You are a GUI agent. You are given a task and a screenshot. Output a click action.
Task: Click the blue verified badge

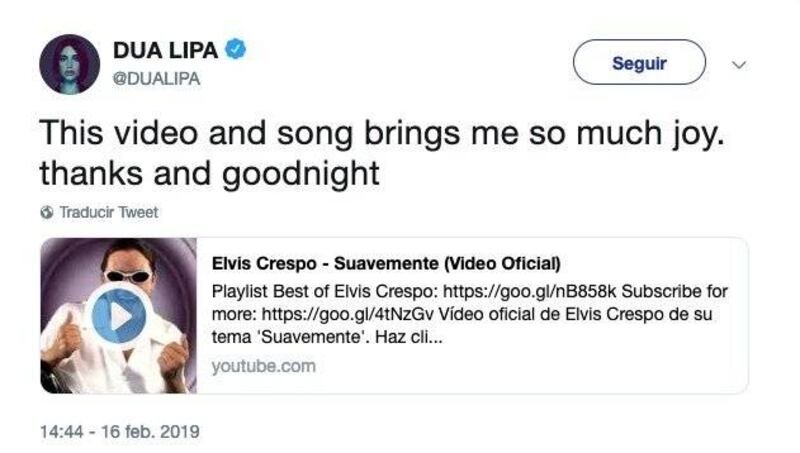coord(236,49)
